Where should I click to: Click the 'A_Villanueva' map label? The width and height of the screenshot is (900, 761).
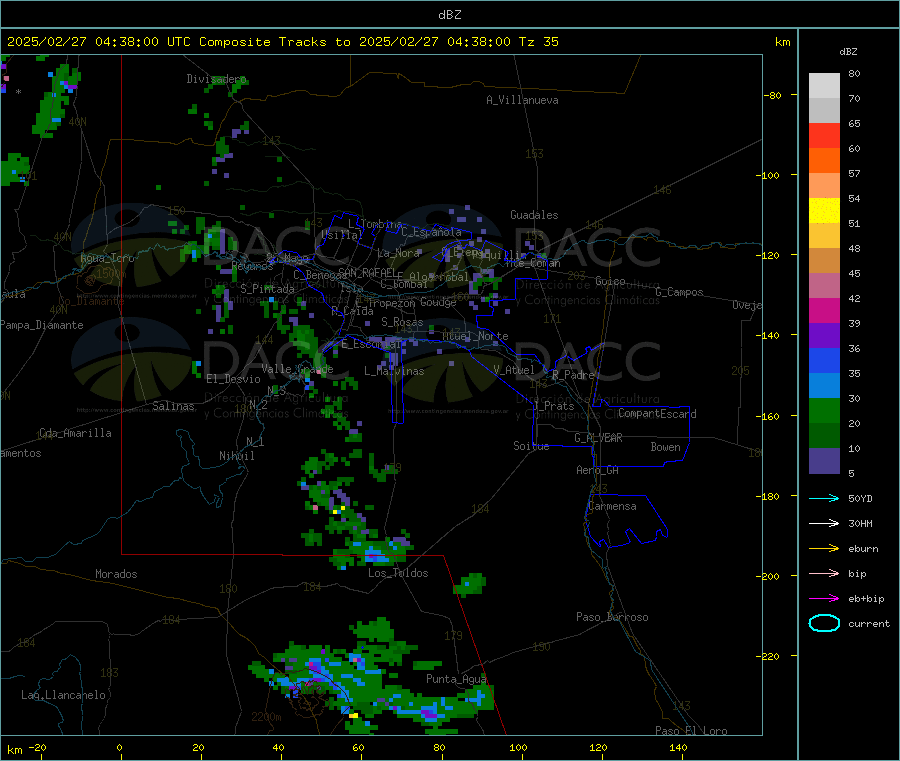pyautogui.click(x=522, y=100)
